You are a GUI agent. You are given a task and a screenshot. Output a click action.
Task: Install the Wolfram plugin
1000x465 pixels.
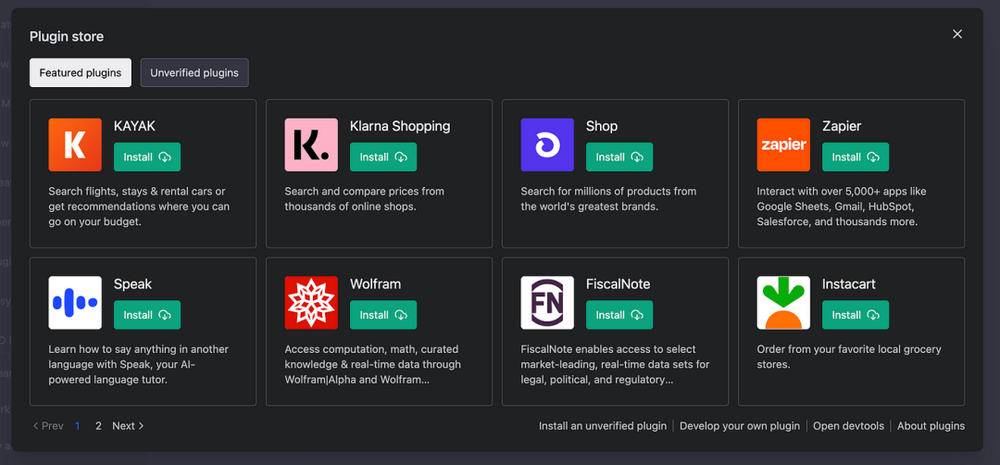(x=383, y=315)
